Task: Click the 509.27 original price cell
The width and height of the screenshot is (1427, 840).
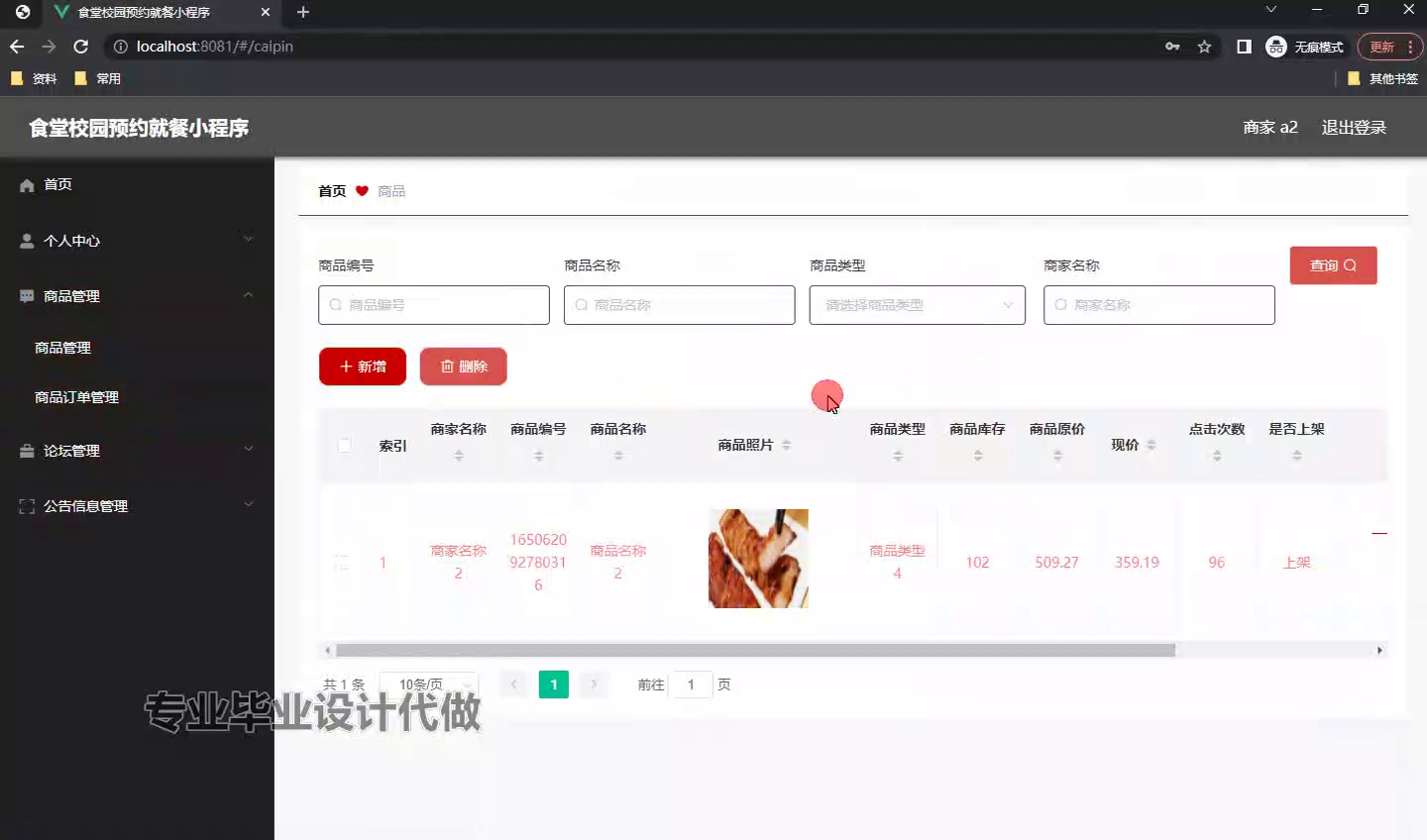Action: pos(1056,562)
